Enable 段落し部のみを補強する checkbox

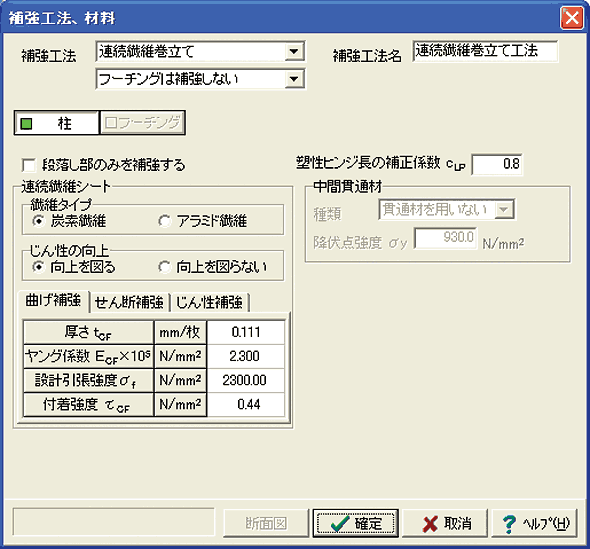click(x=29, y=165)
